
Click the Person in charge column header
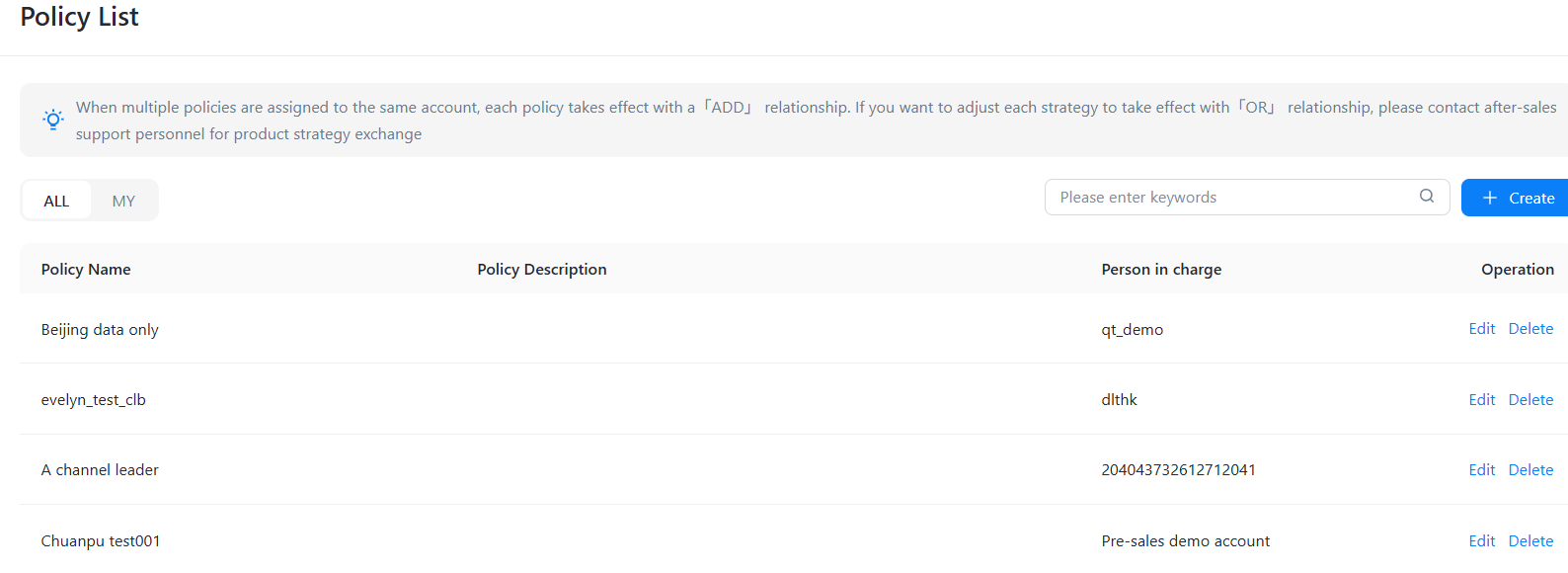[1161, 270]
